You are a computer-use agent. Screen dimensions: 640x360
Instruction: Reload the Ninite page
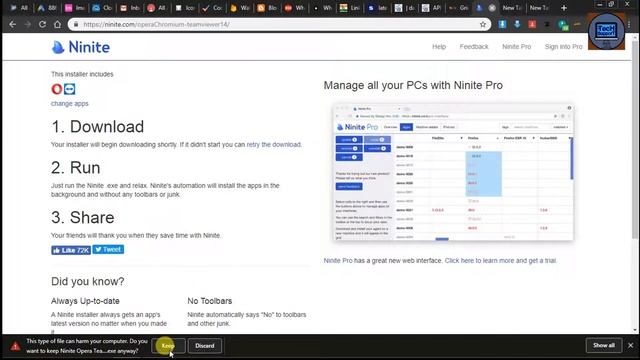click(42, 24)
